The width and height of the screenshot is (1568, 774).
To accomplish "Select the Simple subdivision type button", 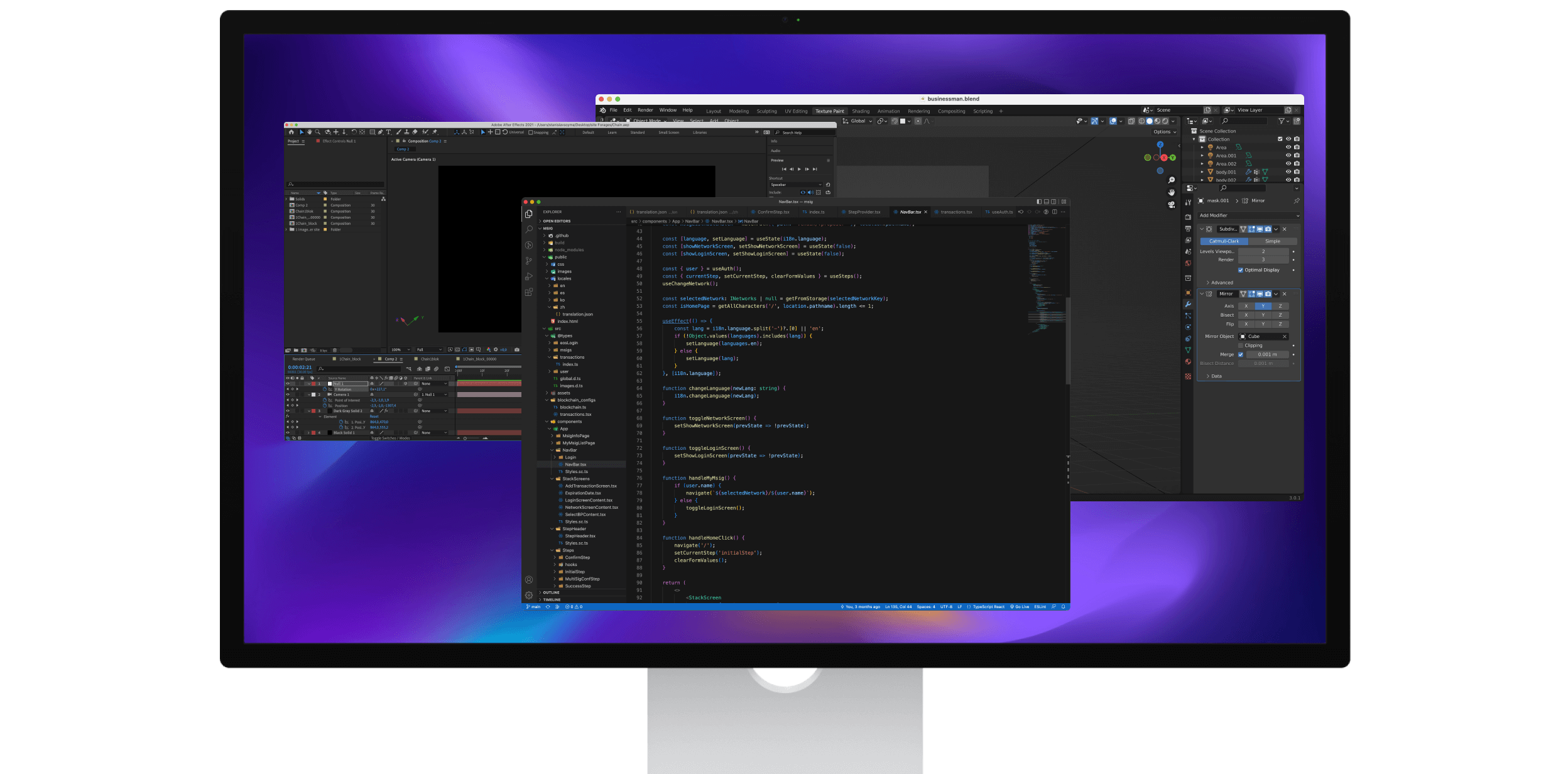I will coord(1272,241).
